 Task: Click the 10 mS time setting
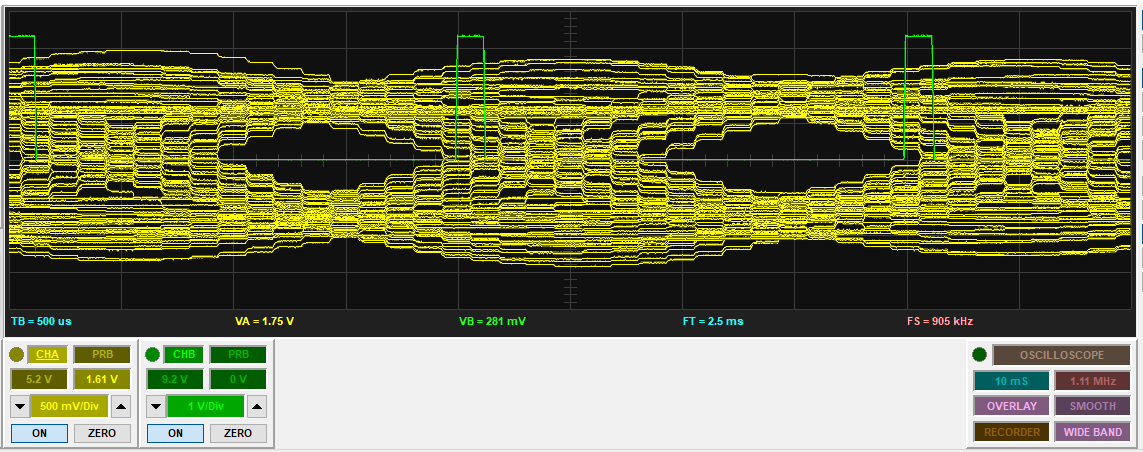pyautogui.click(x=1011, y=381)
